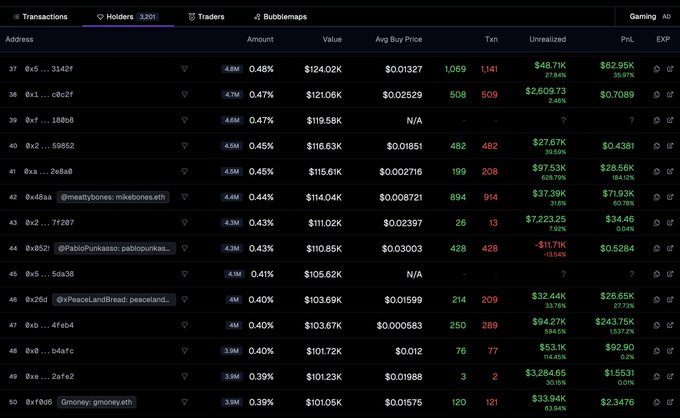Select address 0xf...180b8

pyautogui.click(x=49, y=120)
